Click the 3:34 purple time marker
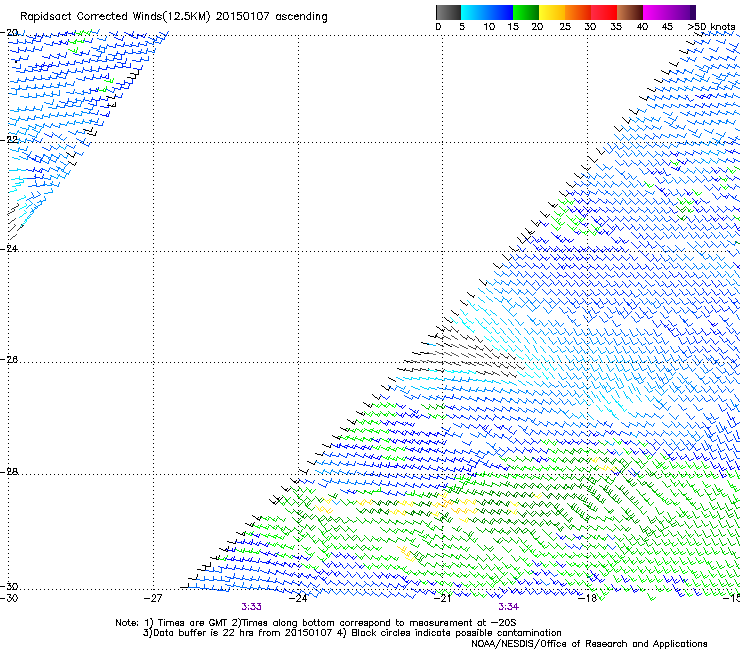This screenshot has height=650, width=740. click(x=508, y=607)
